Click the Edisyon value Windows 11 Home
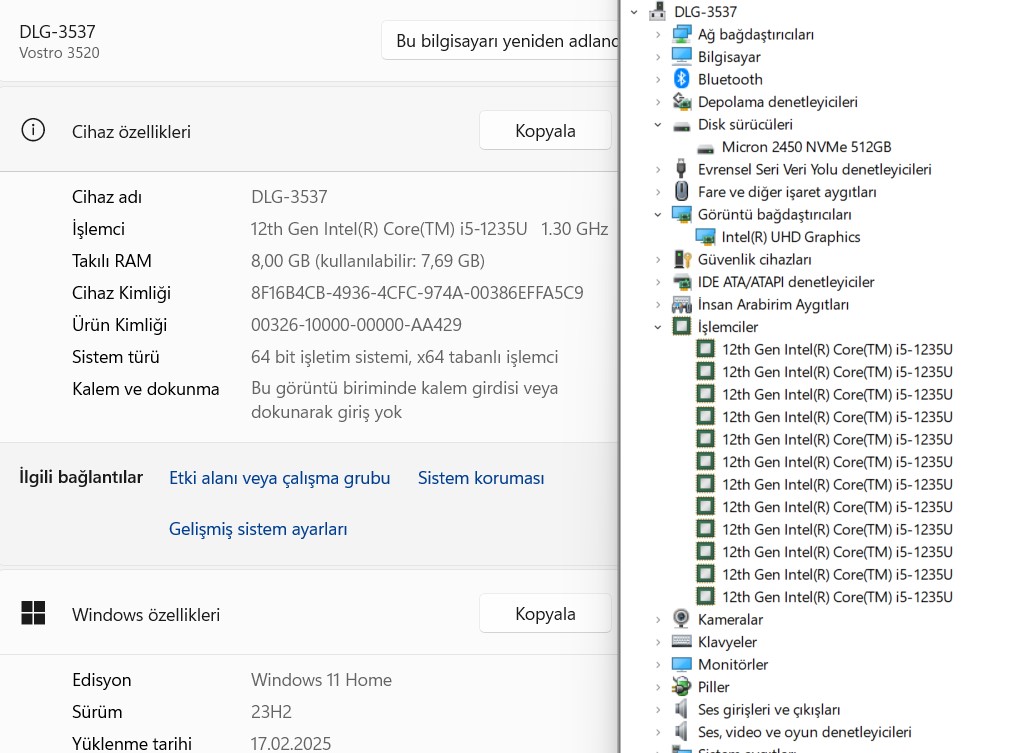The image size is (1017, 753). (x=321, y=680)
